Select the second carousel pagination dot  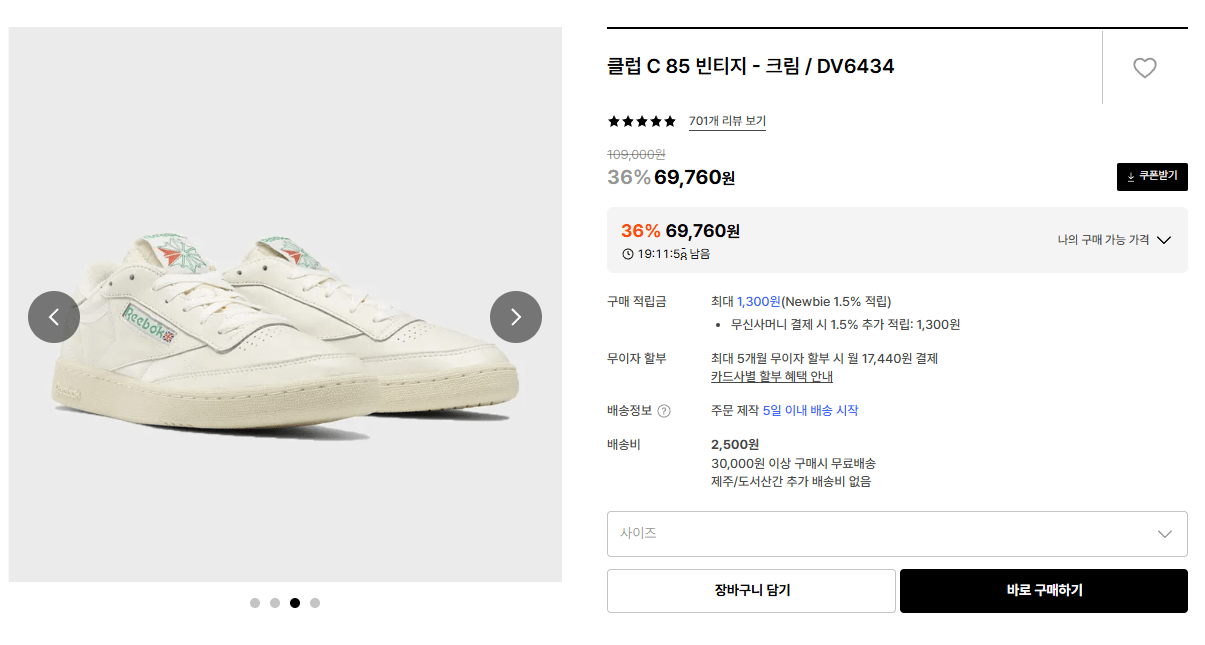pyautogui.click(x=274, y=603)
